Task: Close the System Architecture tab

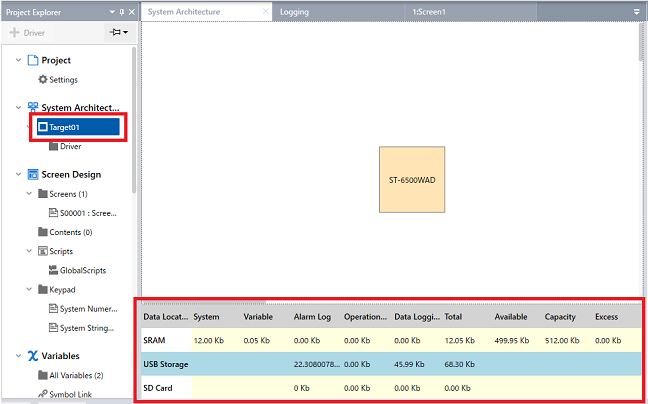Action: [264, 11]
